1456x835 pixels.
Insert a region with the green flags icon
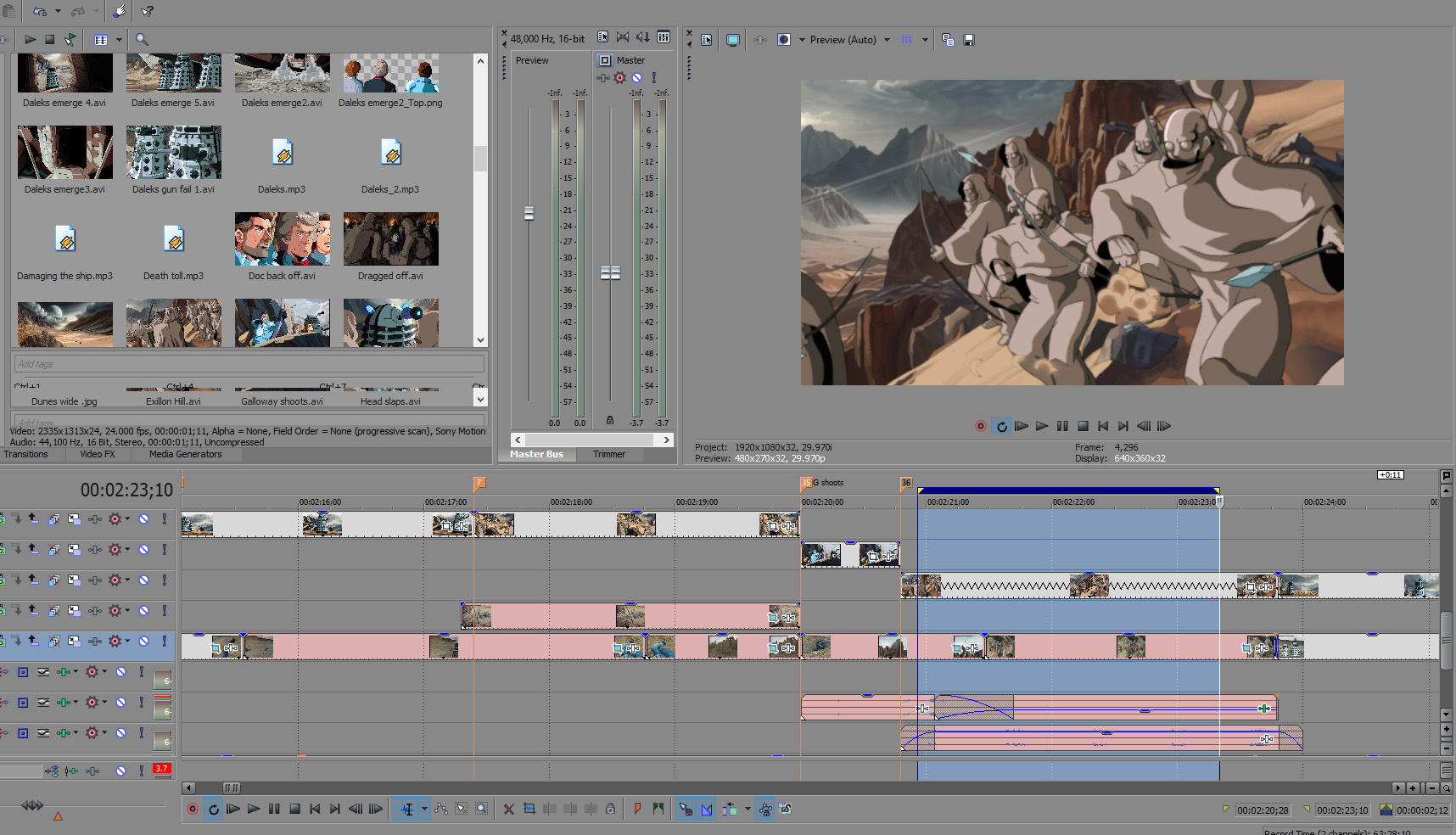coord(658,810)
